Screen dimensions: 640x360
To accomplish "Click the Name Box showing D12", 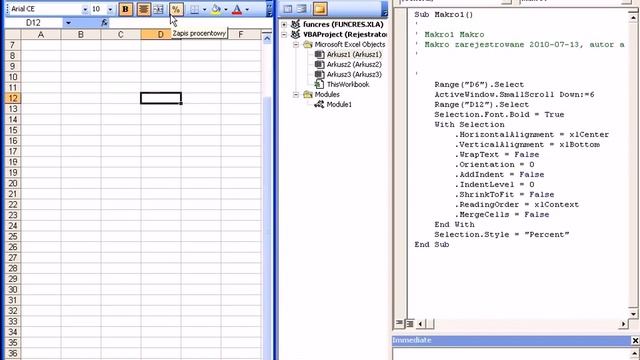I will coord(34,23).
